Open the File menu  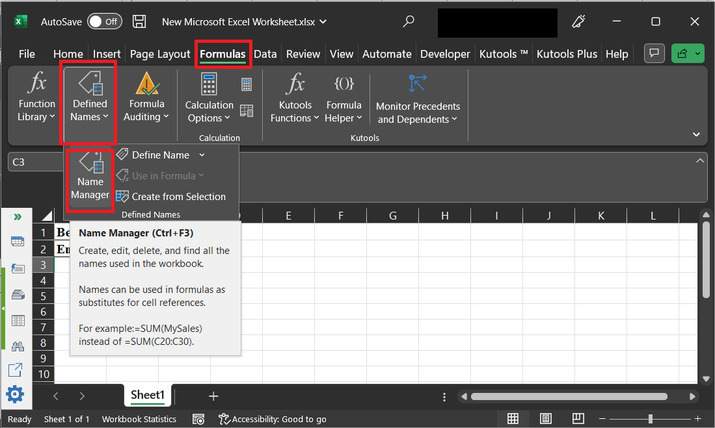(x=26, y=54)
